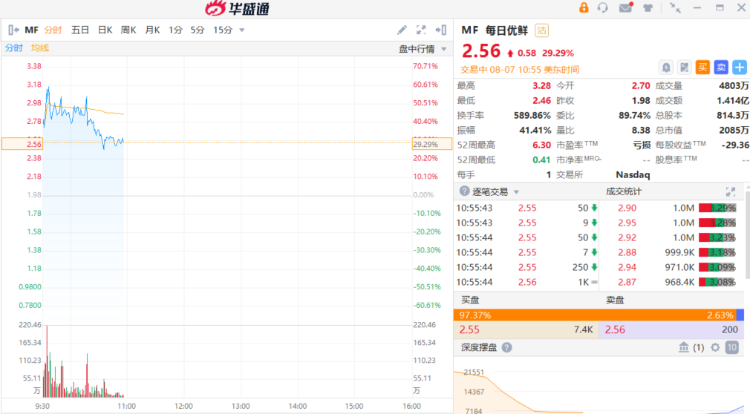750x414 pixels.
Task: Click the 总市值 value 2085万
Action: [x=734, y=130]
